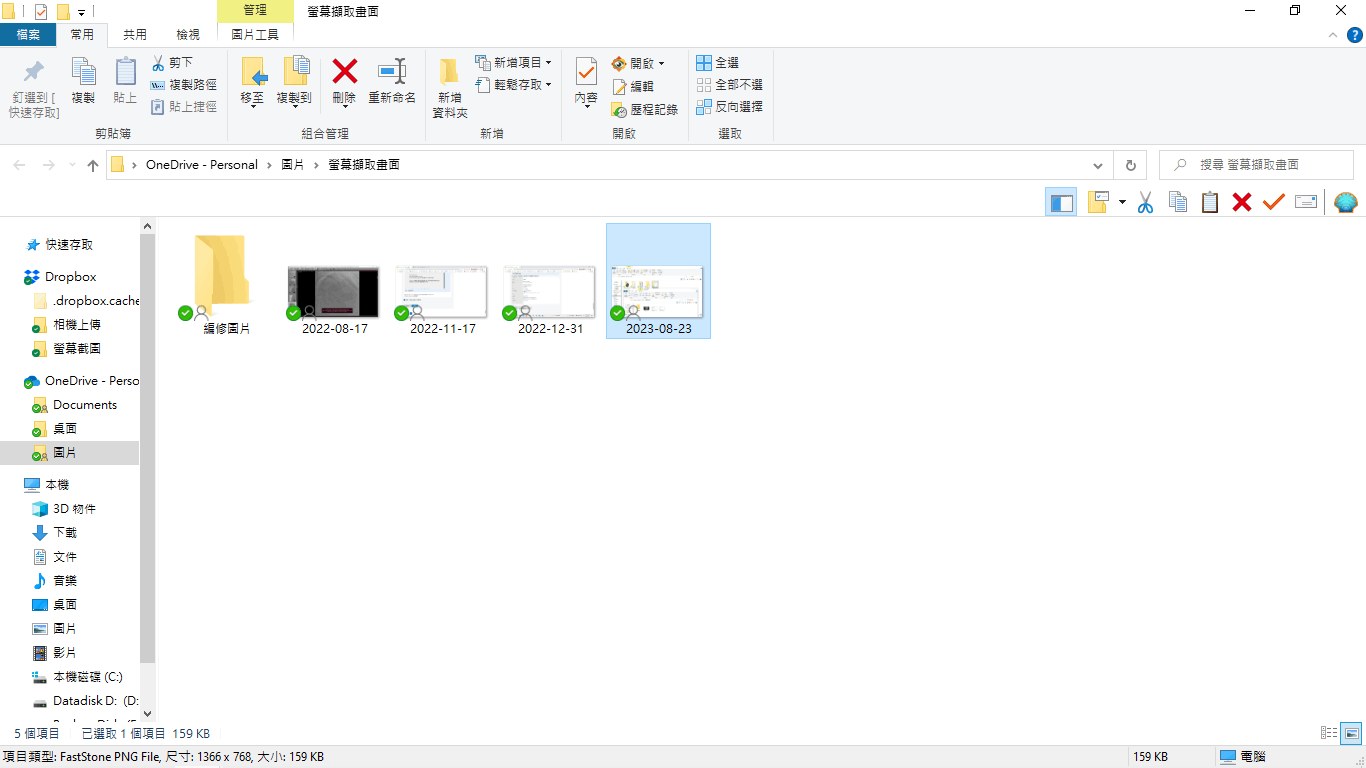Switch to Home (常用) ribbon tab

pos(82,34)
